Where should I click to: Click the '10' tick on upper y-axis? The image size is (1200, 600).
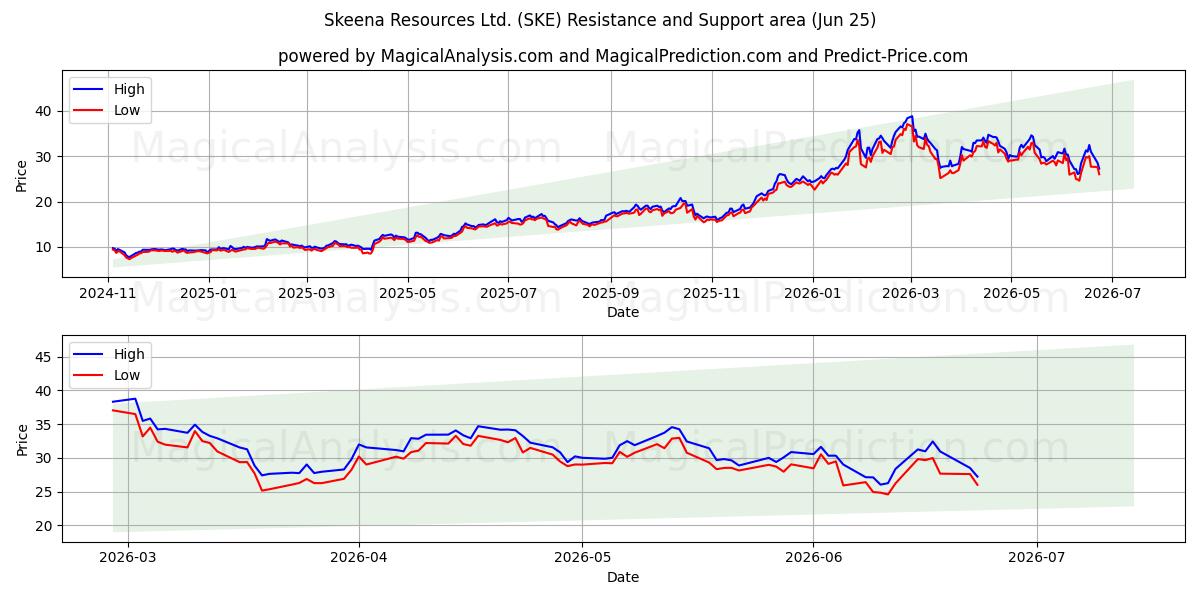point(46,247)
